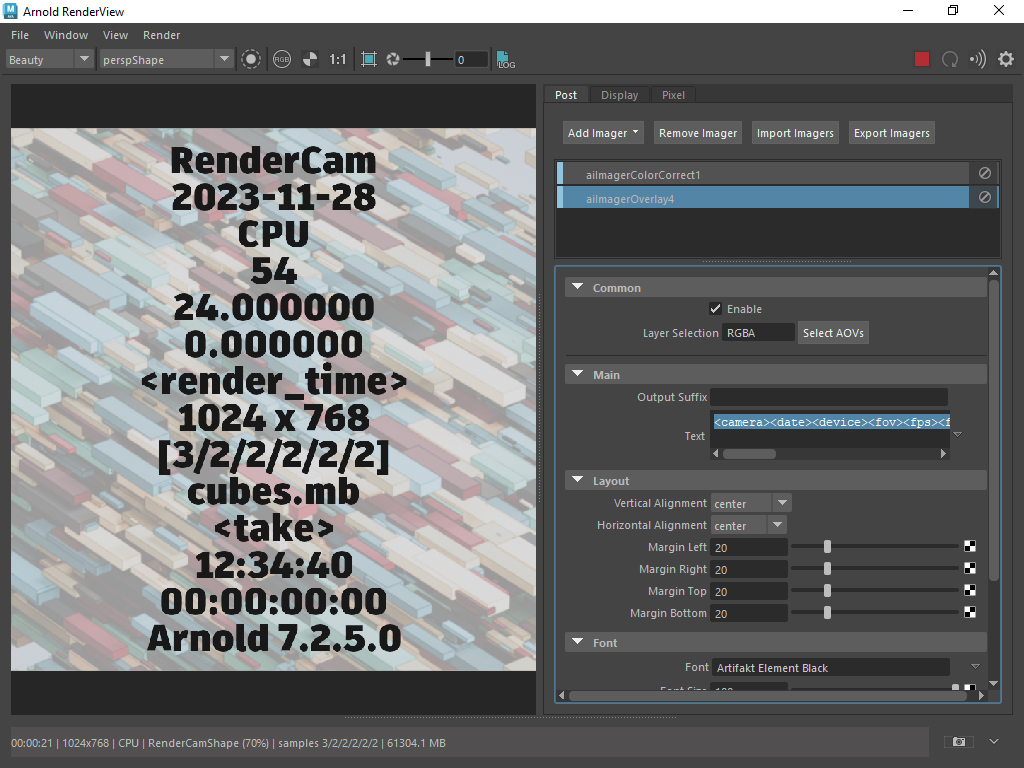Collapse the Layout section

click(x=576, y=481)
